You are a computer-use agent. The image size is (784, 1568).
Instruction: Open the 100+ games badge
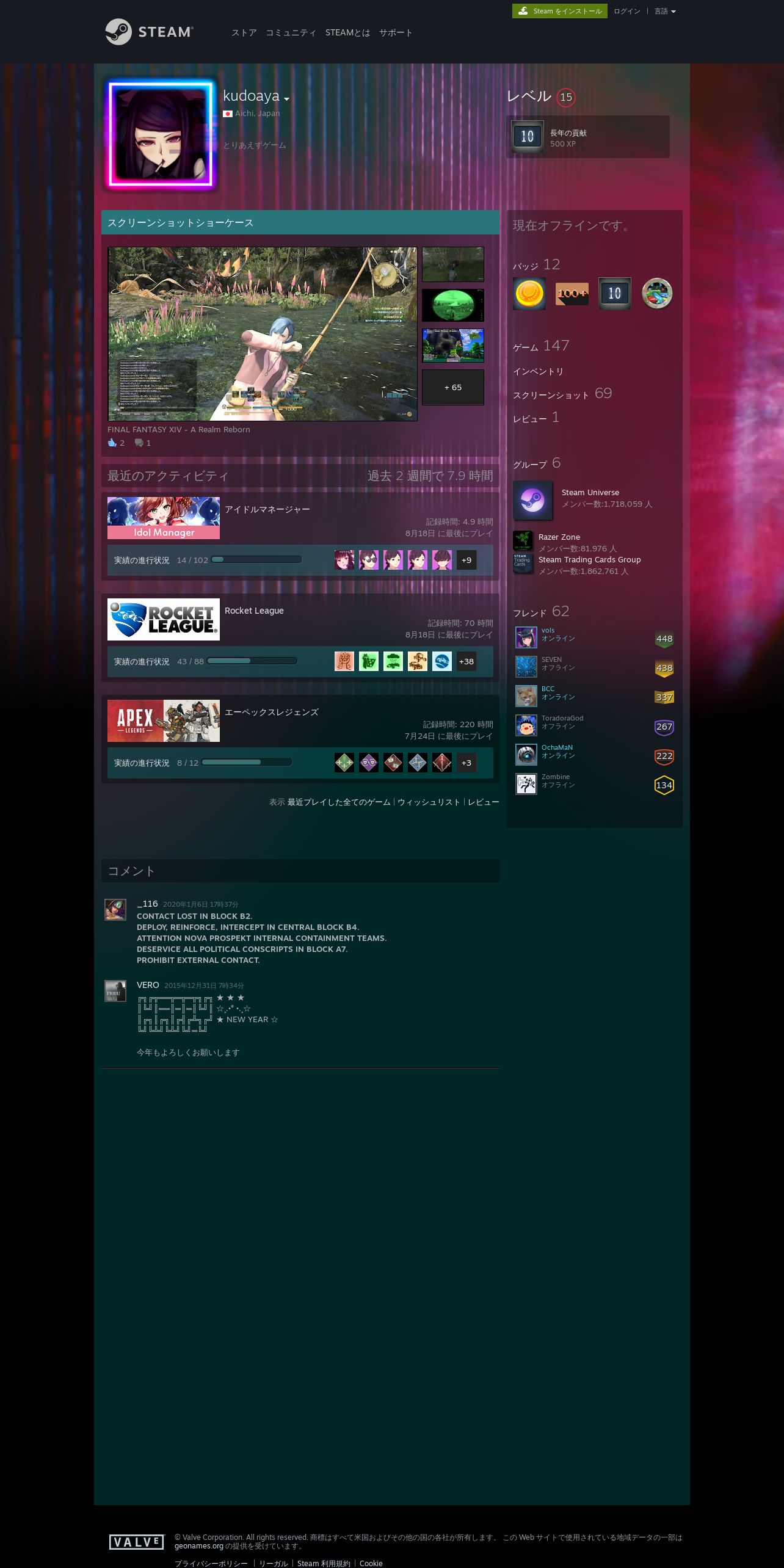(572, 294)
